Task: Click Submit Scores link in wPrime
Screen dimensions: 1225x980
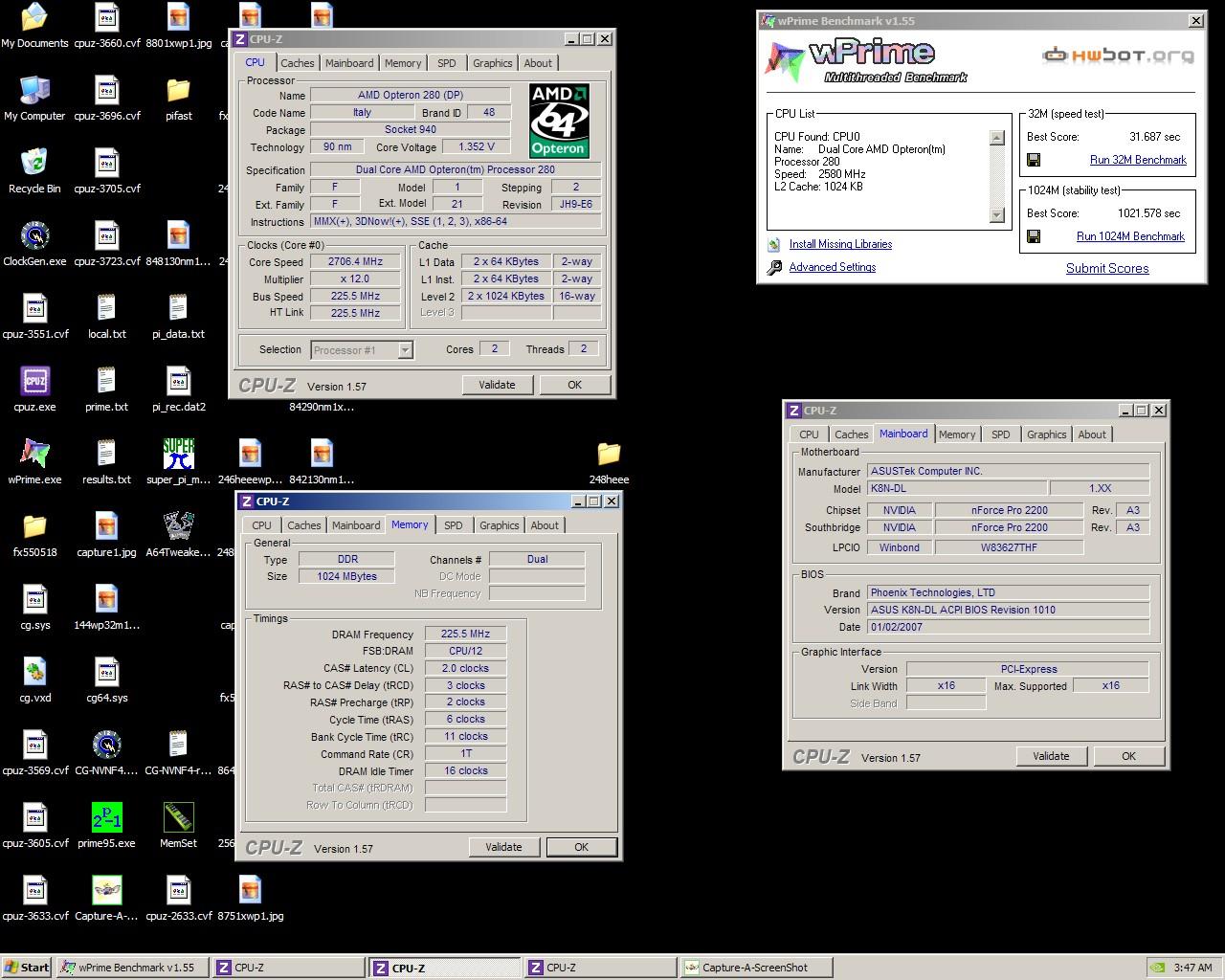Action: click(x=1107, y=268)
